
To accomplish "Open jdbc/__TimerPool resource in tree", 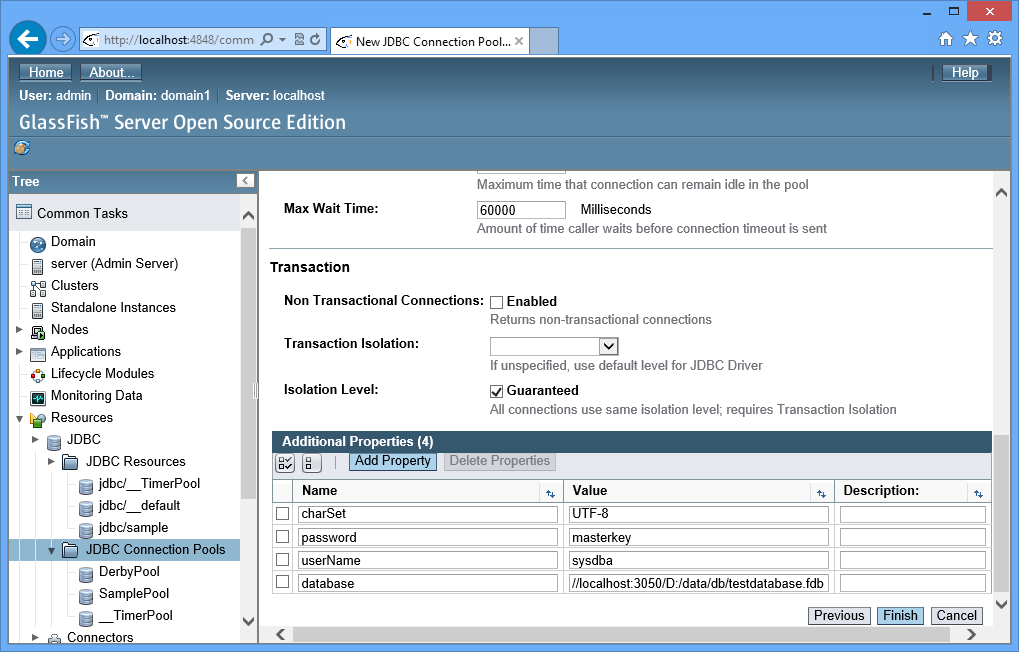I will [x=149, y=484].
